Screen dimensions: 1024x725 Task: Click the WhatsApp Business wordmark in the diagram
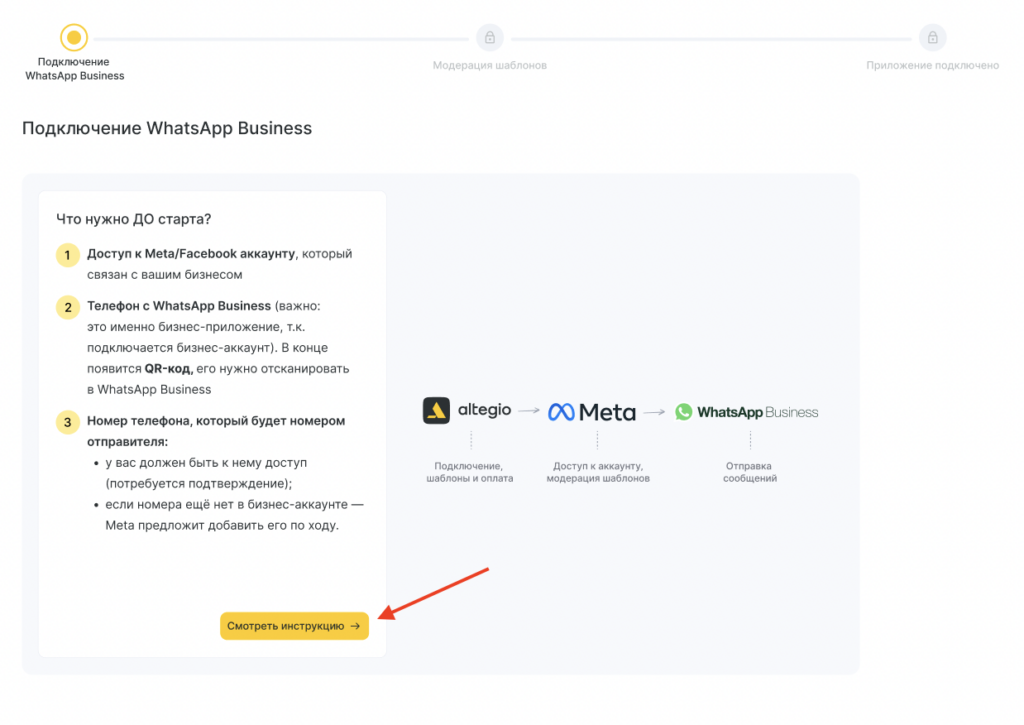point(757,412)
